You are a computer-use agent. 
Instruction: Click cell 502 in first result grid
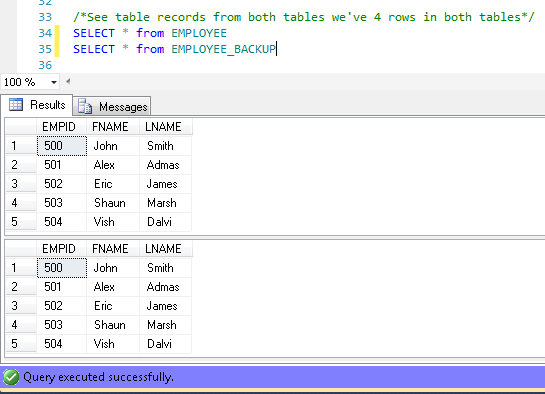click(62, 184)
